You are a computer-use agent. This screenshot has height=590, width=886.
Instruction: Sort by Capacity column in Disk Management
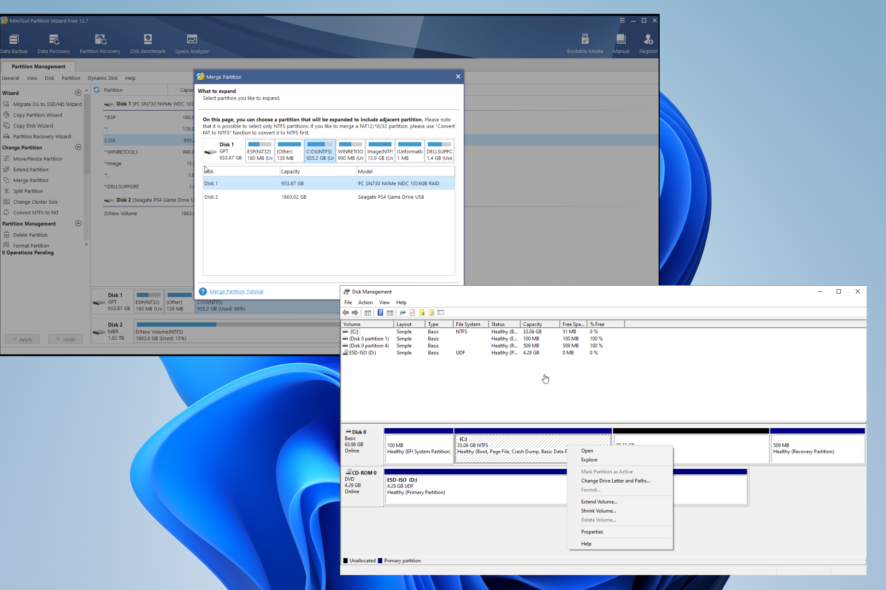click(540, 324)
